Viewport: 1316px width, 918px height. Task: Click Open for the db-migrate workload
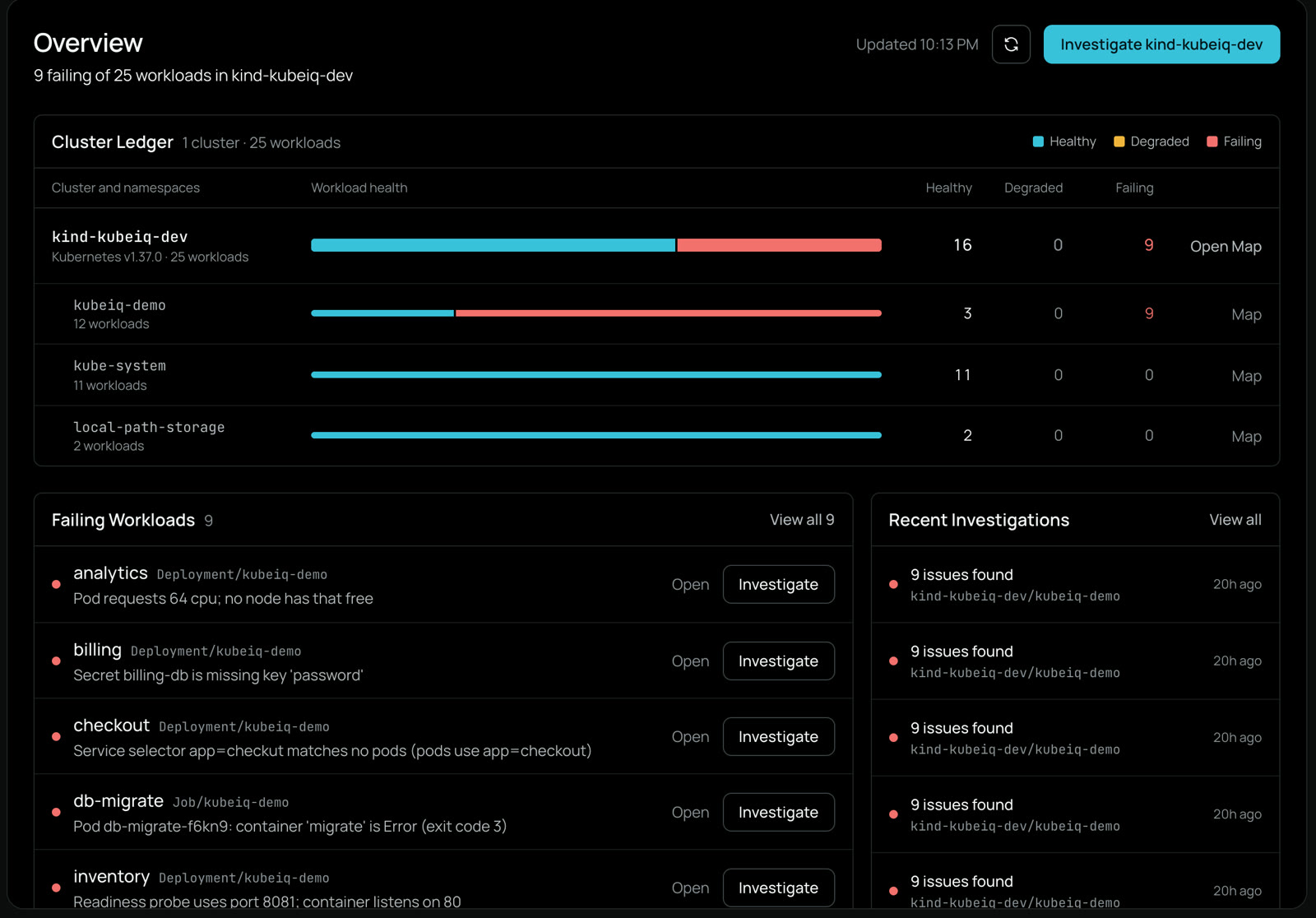coord(690,812)
